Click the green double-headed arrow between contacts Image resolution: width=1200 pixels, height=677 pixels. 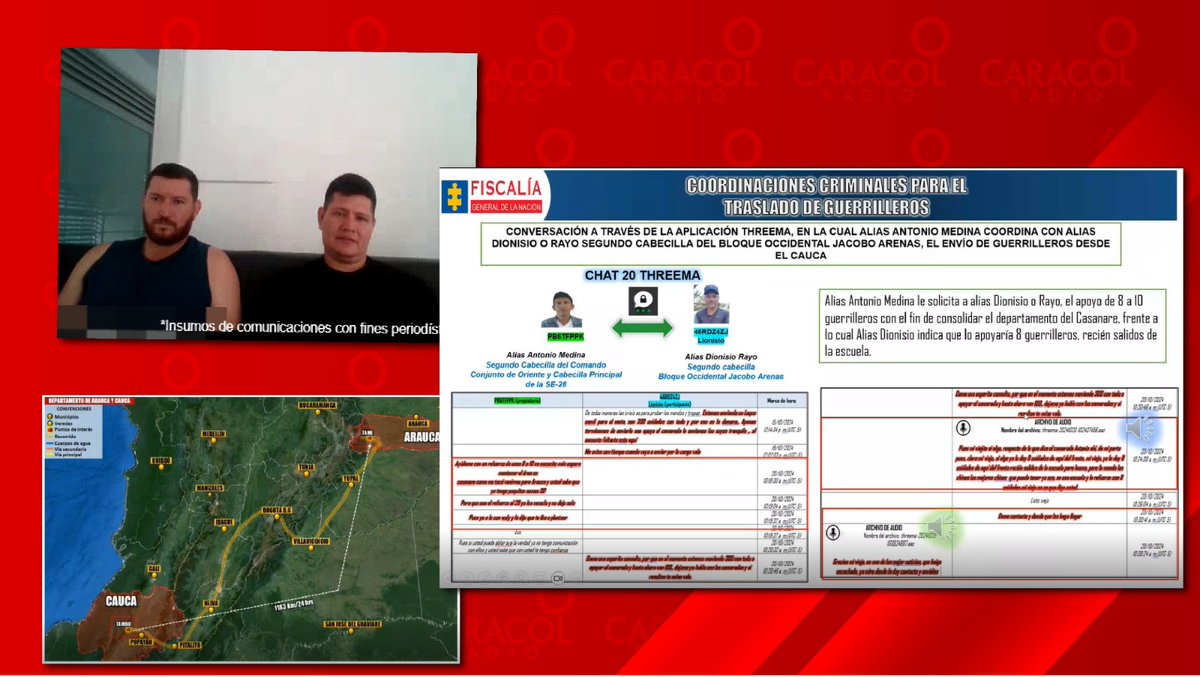641,327
